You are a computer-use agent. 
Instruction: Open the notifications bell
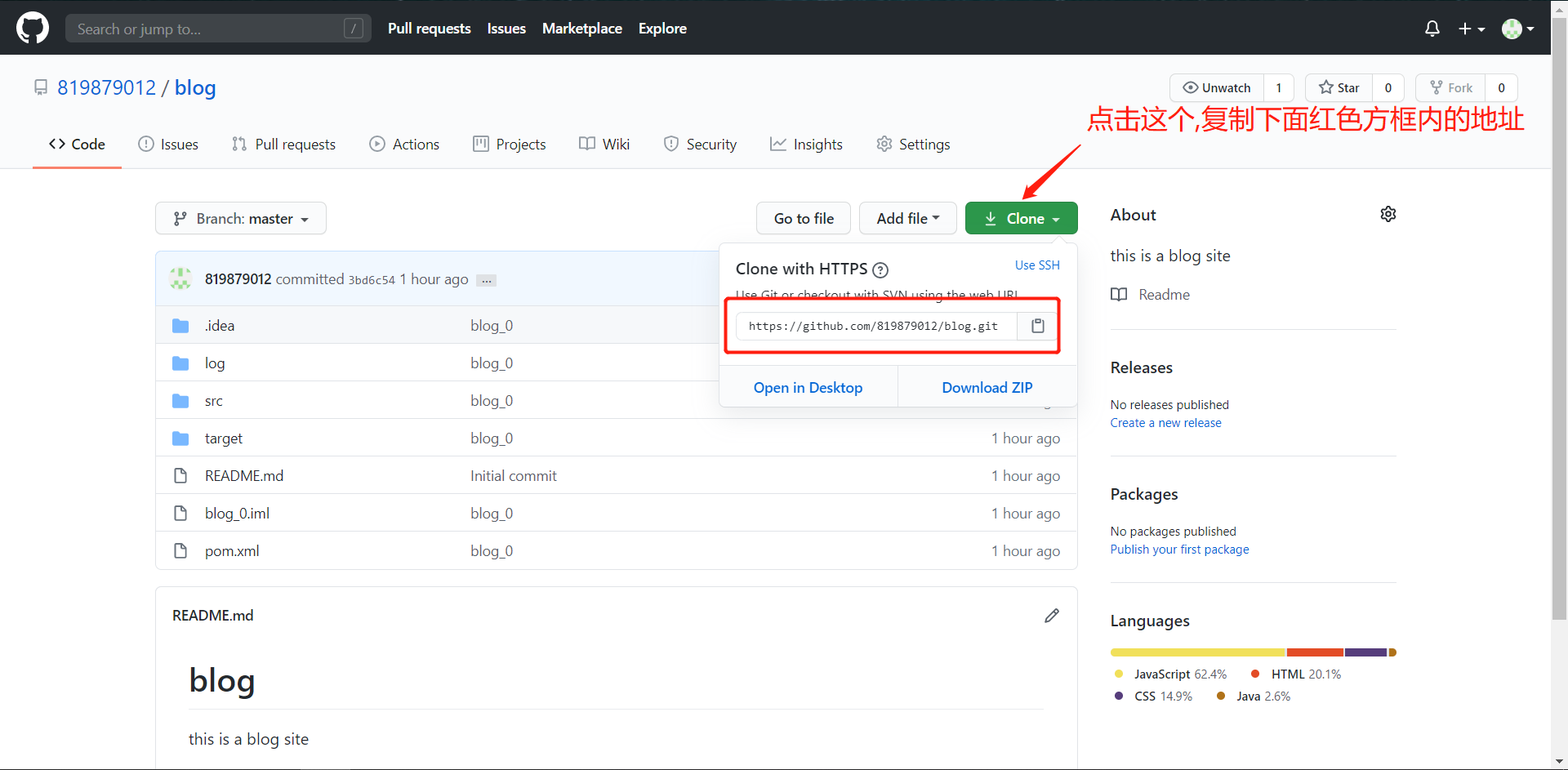pyautogui.click(x=1432, y=29)
